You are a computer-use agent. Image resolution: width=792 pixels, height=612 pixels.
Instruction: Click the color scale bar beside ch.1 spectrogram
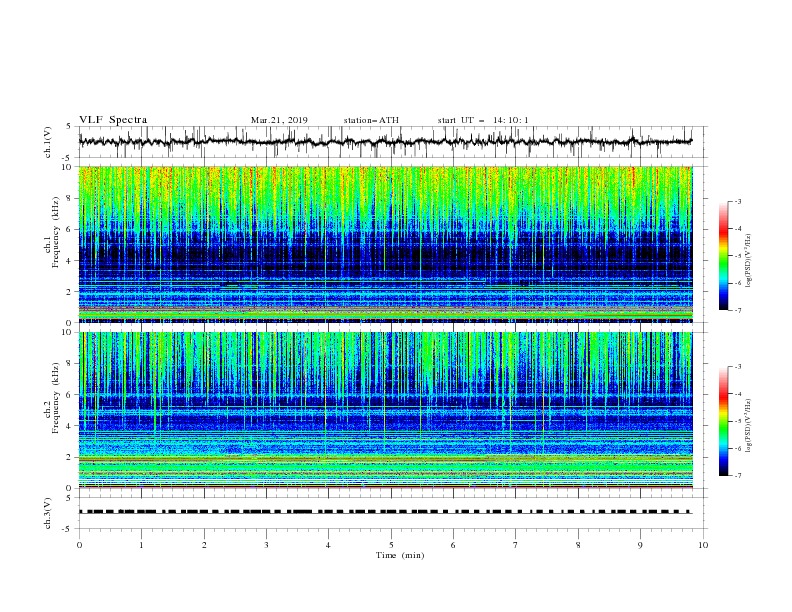point(724,256)
